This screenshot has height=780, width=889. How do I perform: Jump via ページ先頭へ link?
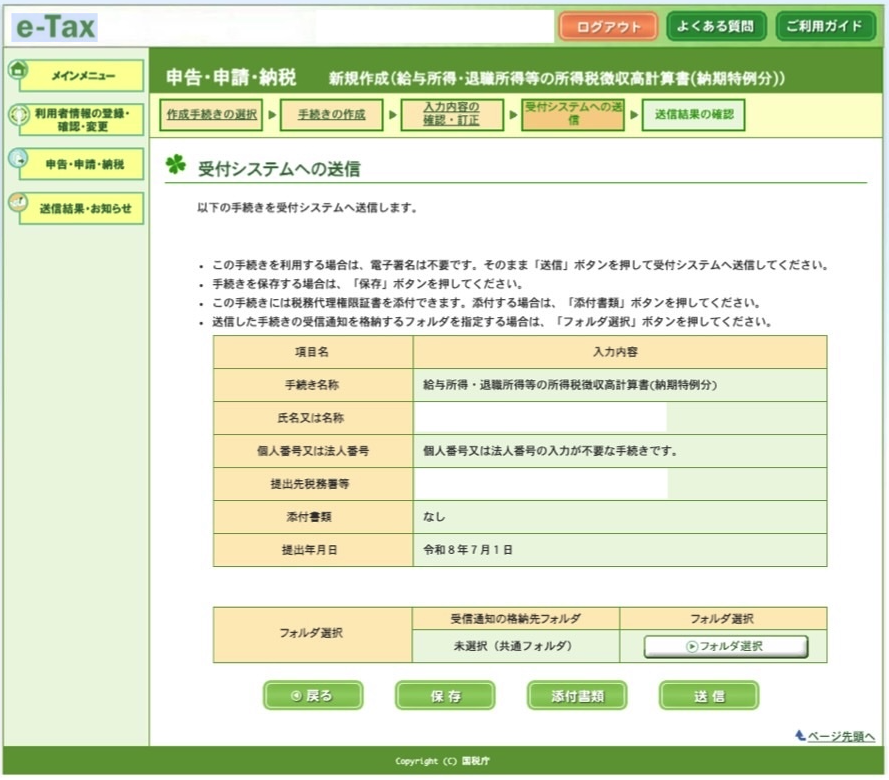841,736
